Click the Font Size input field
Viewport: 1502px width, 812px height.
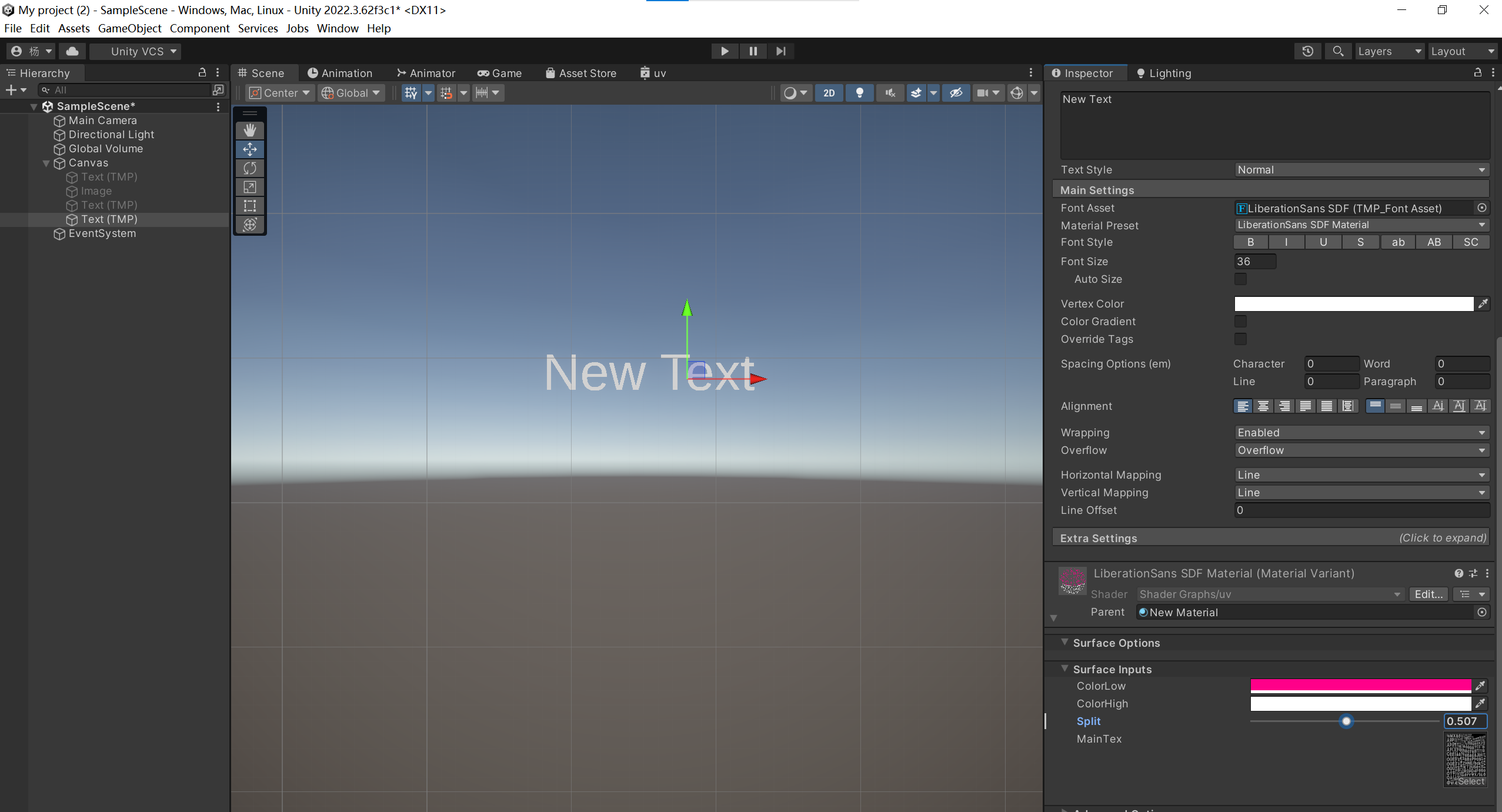coord(1254,262)
